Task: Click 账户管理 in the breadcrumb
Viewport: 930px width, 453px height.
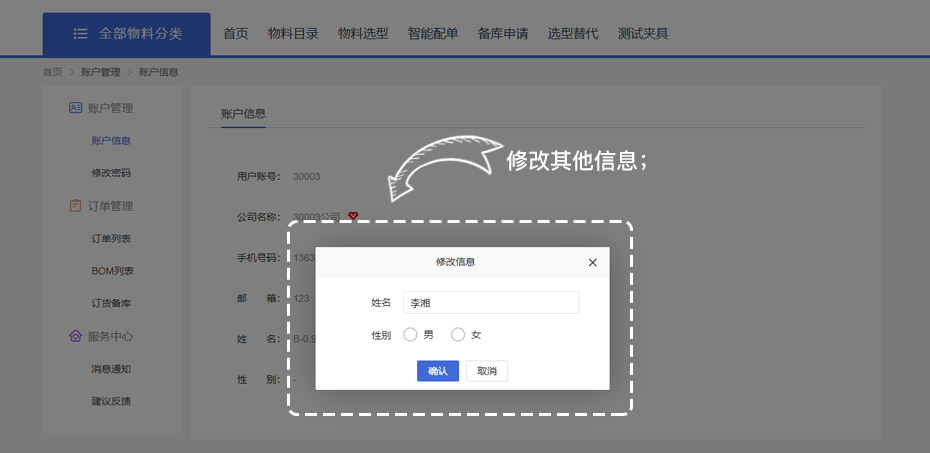Action: pyautogui.click(x=100, y=72)
